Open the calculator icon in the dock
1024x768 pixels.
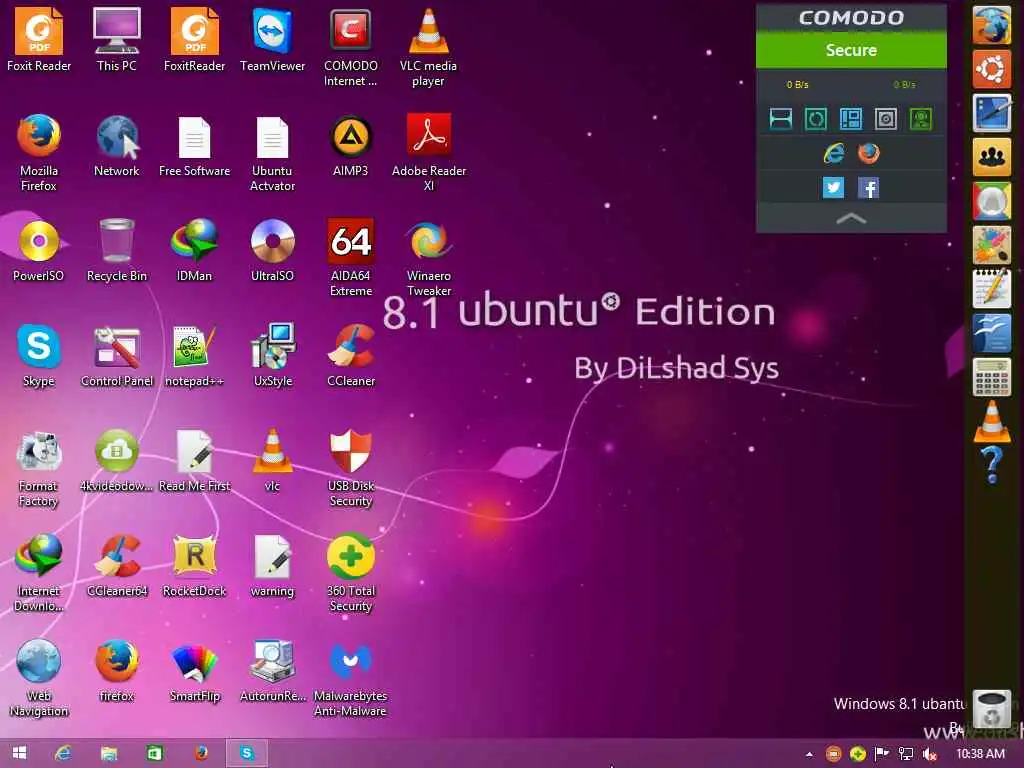click(x=991, y=376)
